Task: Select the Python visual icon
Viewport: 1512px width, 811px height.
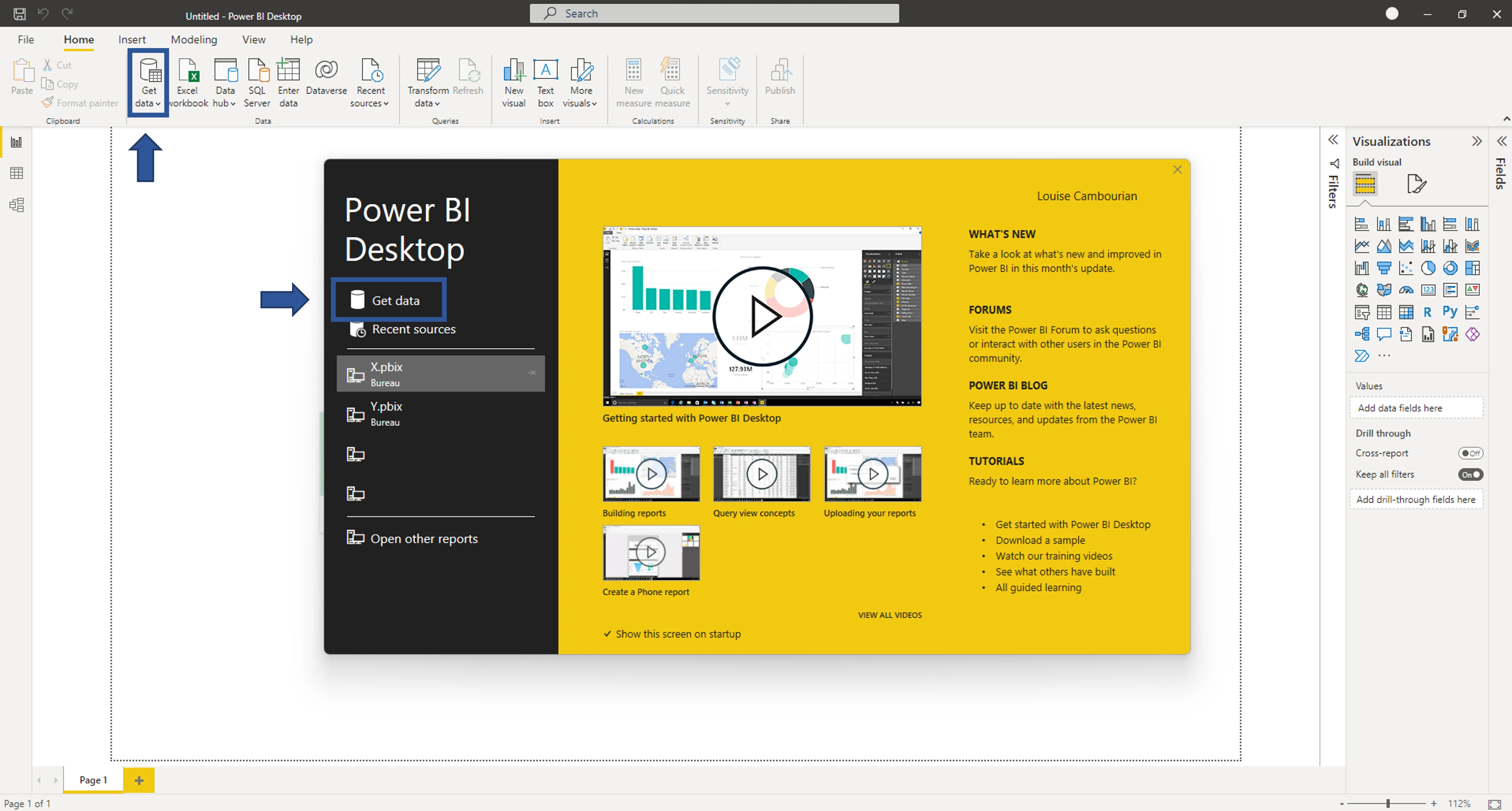Action: [1450, 312]
